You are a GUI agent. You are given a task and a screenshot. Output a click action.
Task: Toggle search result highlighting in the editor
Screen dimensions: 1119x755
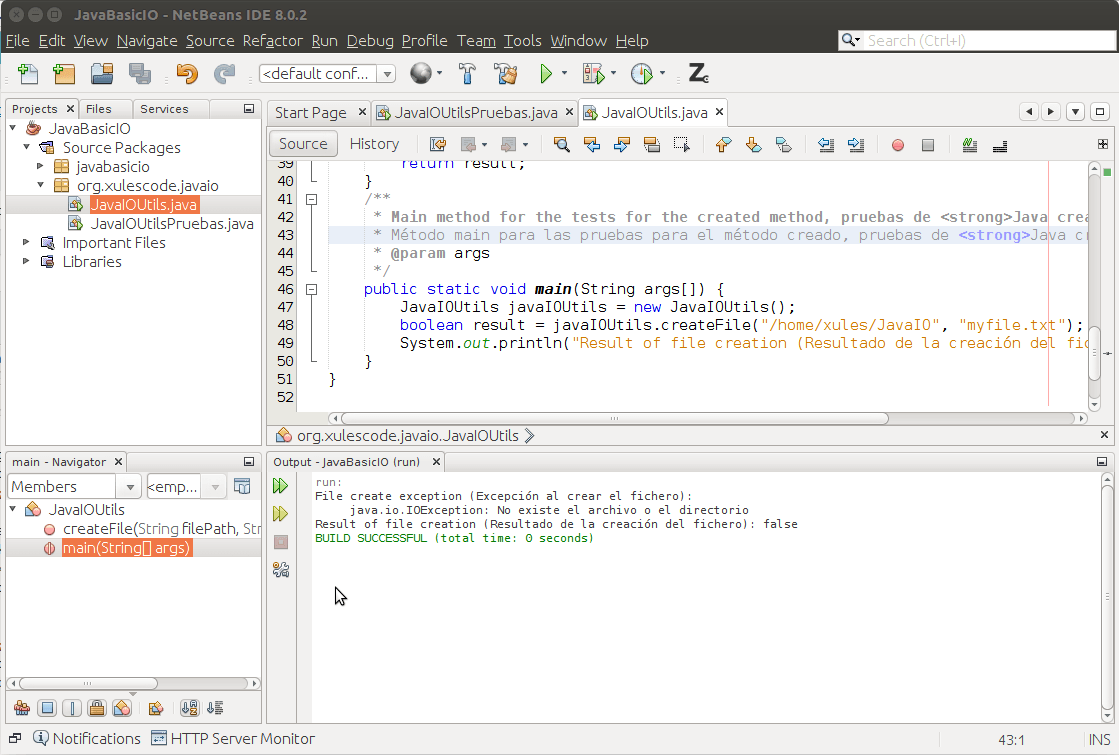[x=969, y=145]
